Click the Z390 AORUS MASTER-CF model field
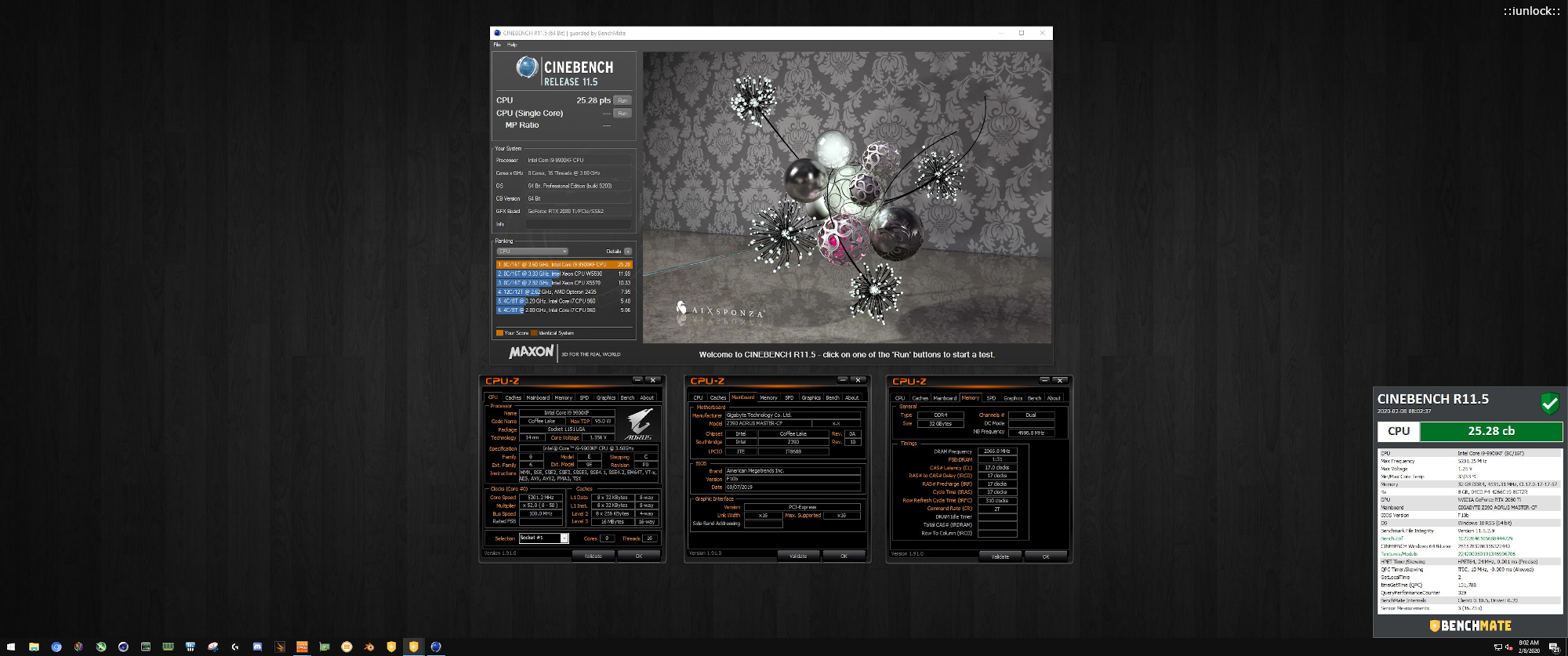 tap(768, 423)
